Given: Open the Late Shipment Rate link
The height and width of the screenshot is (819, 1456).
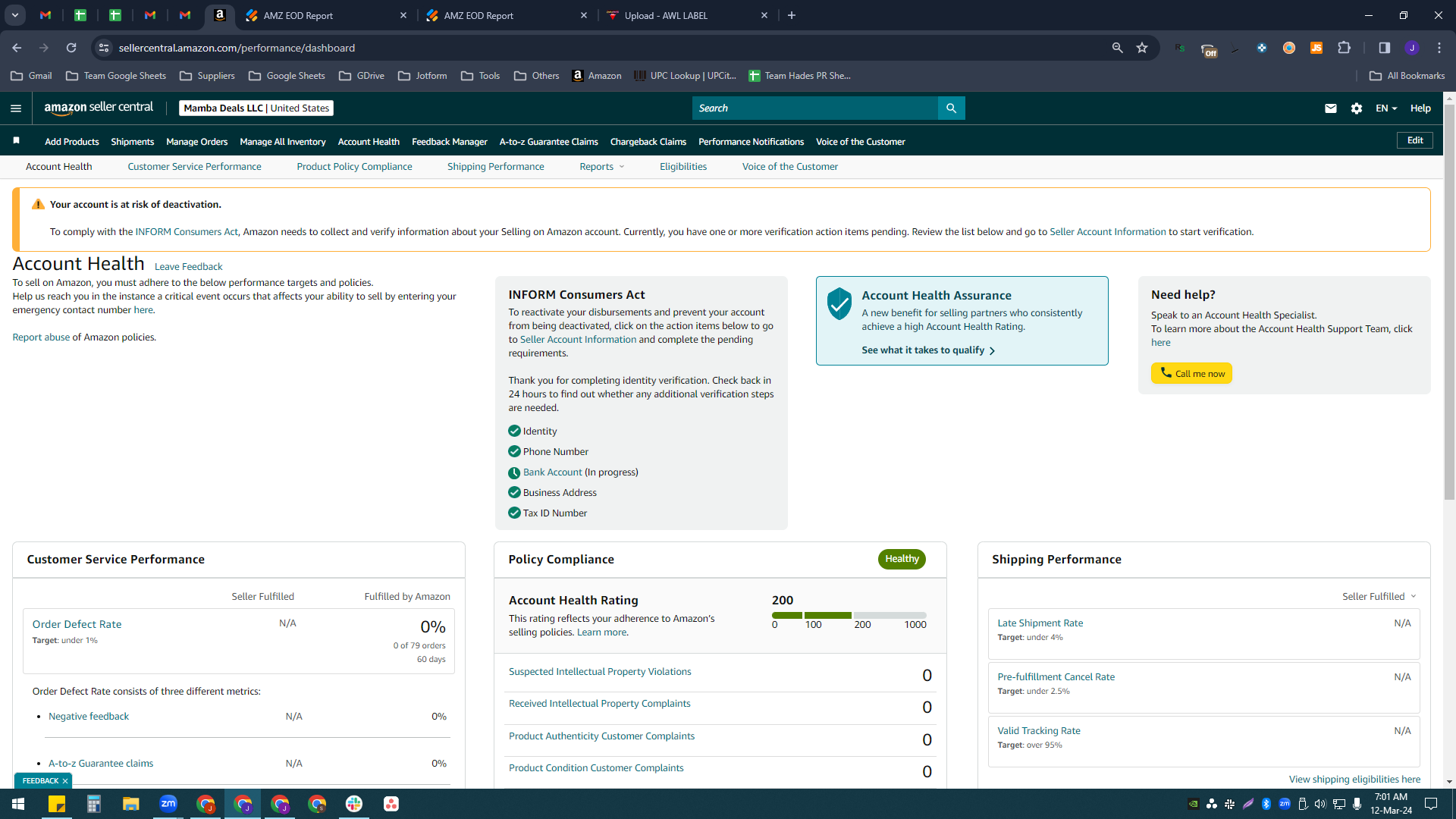Looking at the screenshot, I should pos(1040,623).
